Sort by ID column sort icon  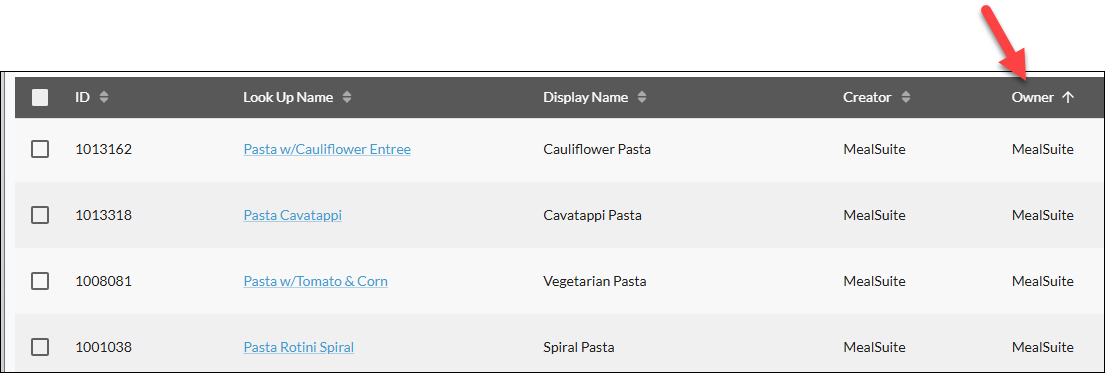pyautogui.click(x=104, y=98)
